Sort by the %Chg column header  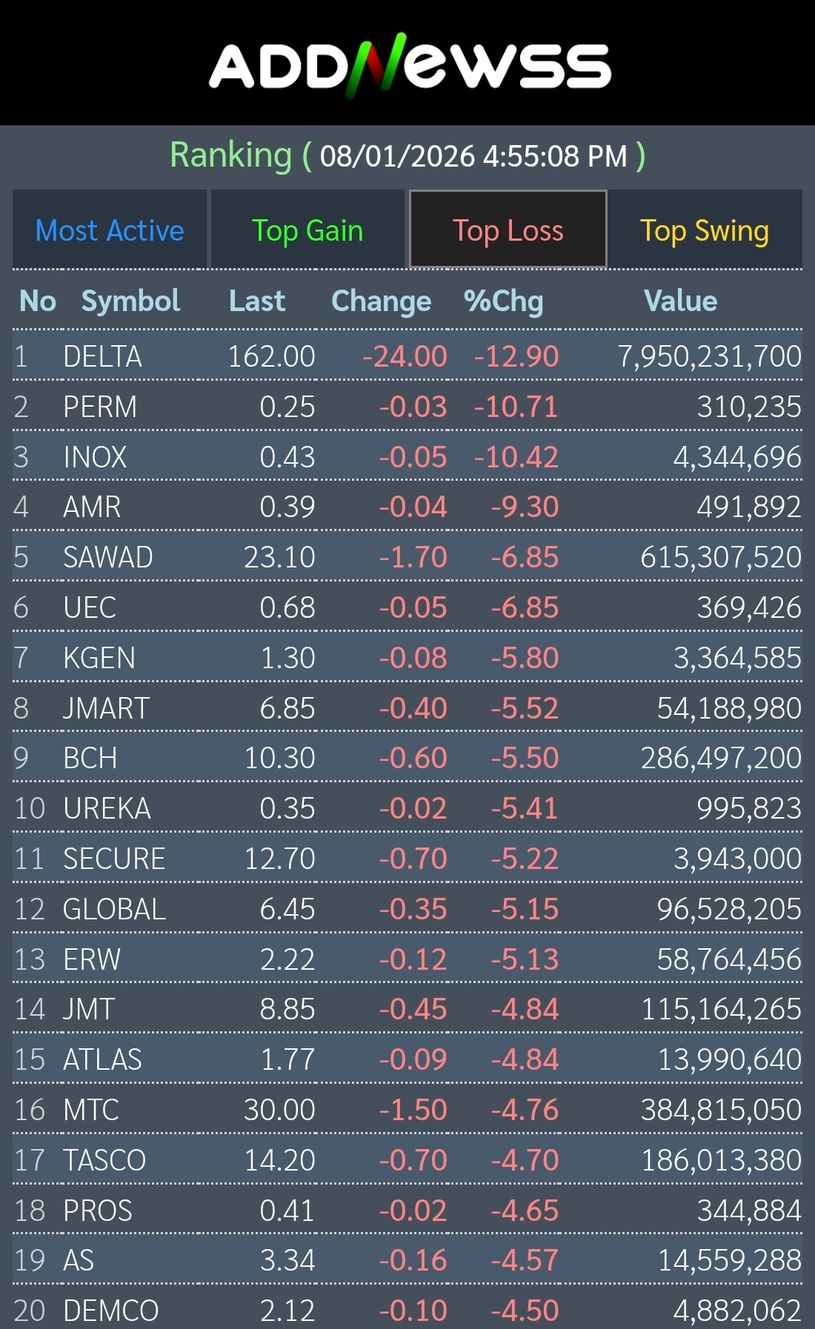503,301
